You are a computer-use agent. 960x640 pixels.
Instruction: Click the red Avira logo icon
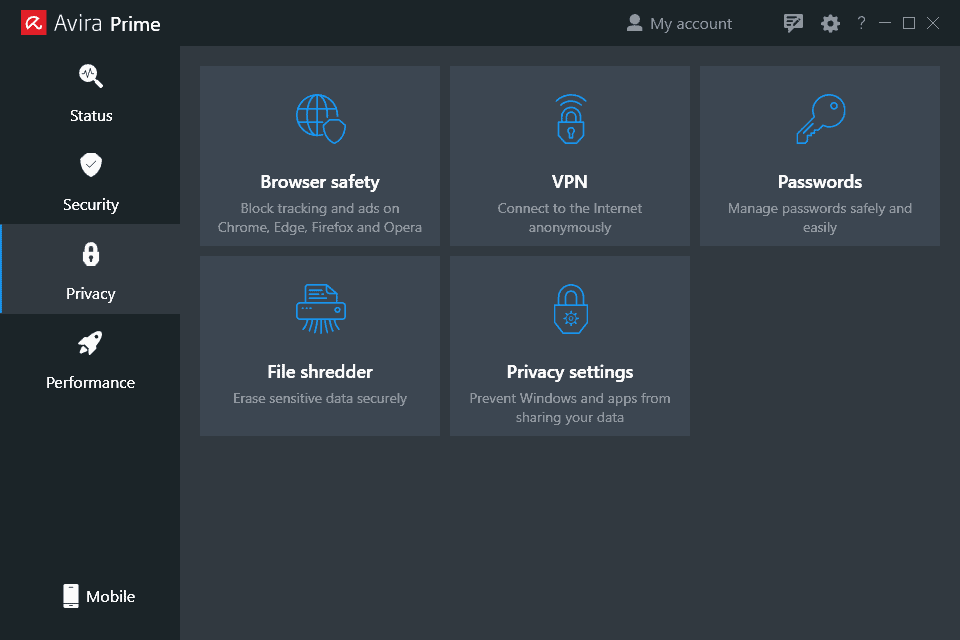[34, 23]
